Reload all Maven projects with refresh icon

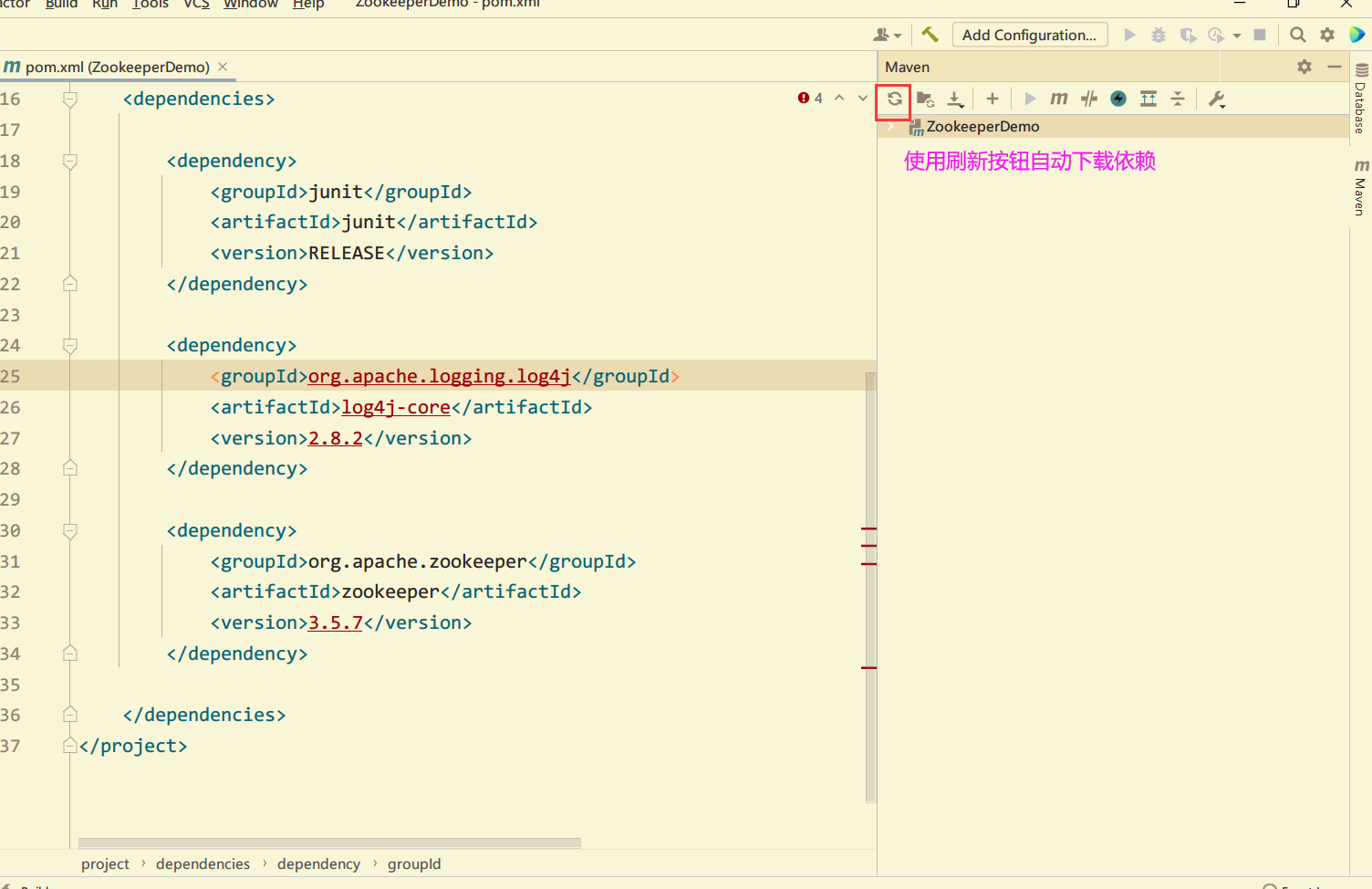[895, 99]
